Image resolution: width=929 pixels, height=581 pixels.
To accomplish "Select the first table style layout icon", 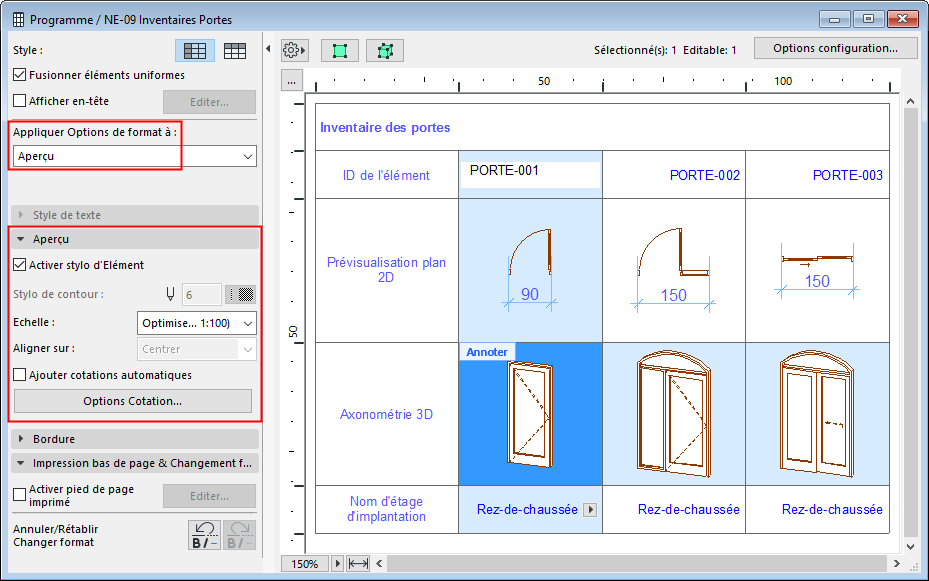I will 195,50.
